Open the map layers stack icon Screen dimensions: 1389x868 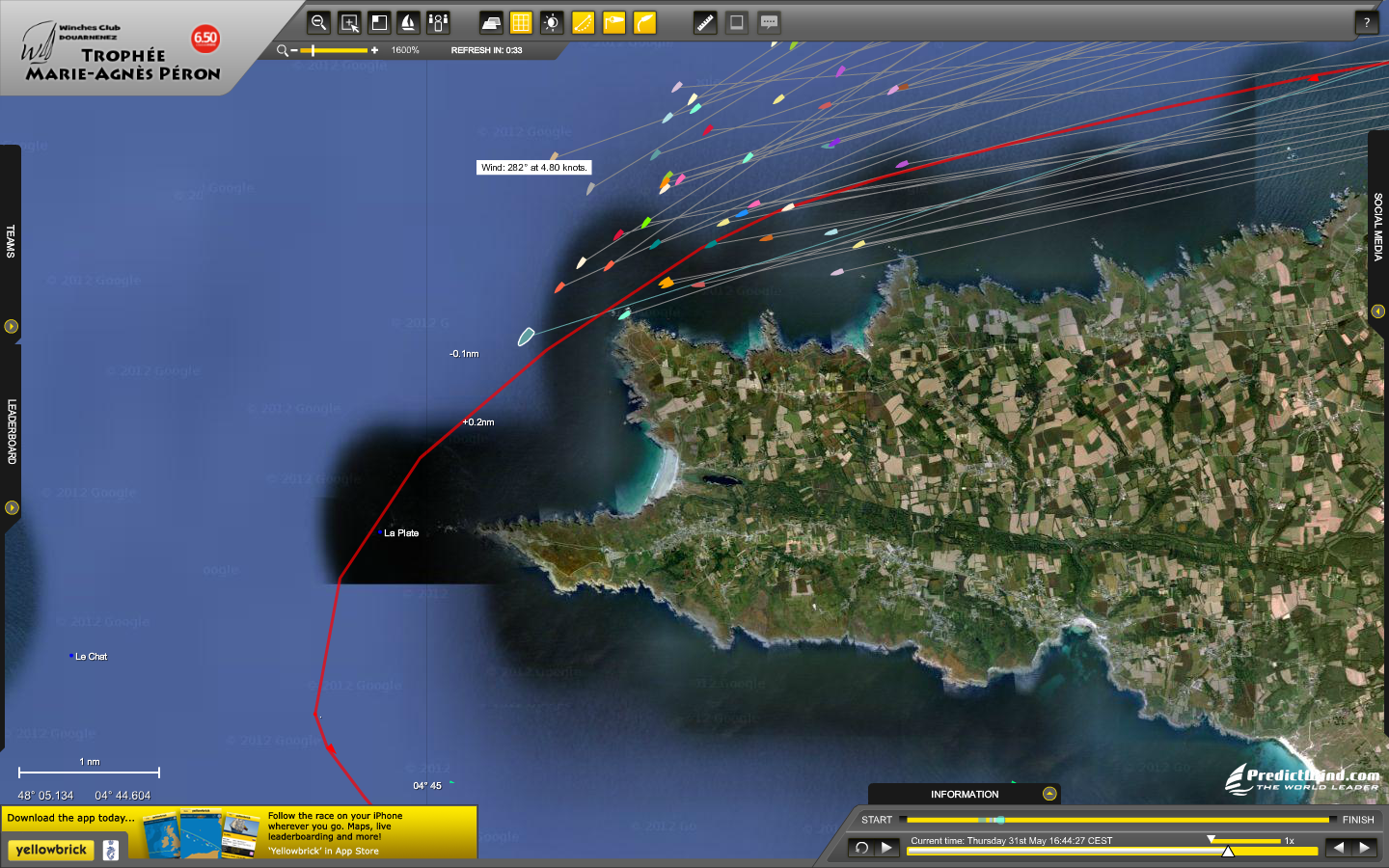(491, 22)
